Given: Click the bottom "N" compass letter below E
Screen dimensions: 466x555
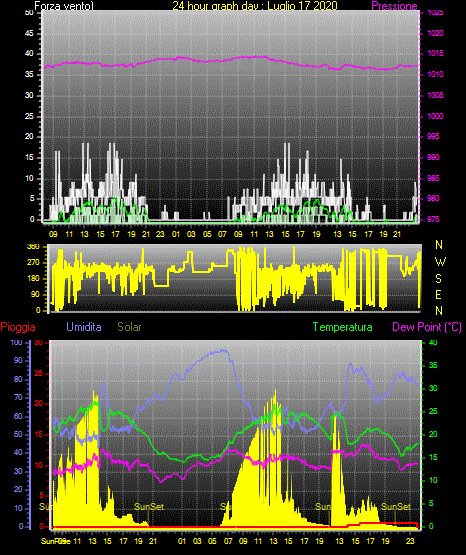Looking at the screenshot, I should pos(439,311).
